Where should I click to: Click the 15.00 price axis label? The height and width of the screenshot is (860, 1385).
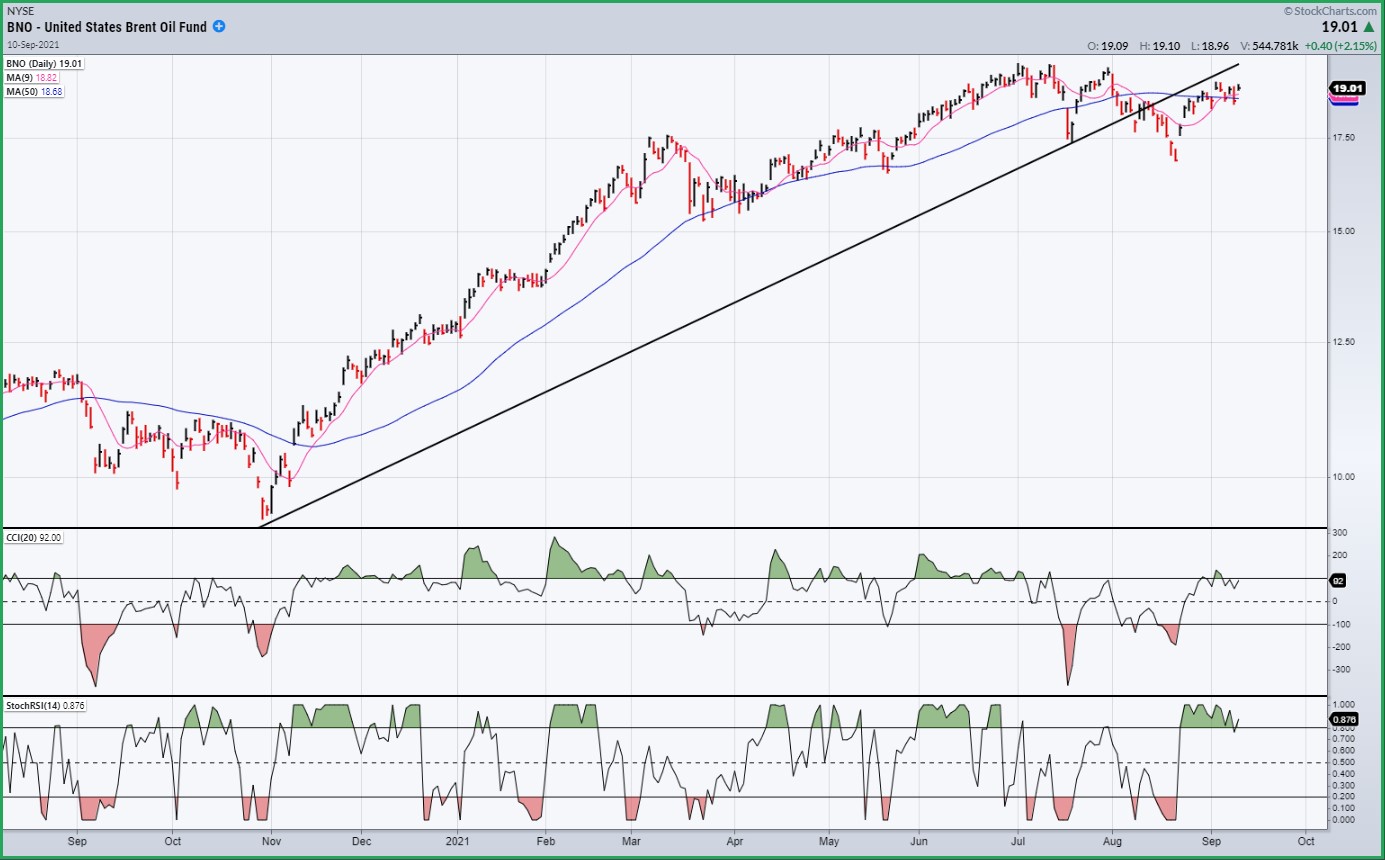pyautogui.click(x=1343, y=232)
